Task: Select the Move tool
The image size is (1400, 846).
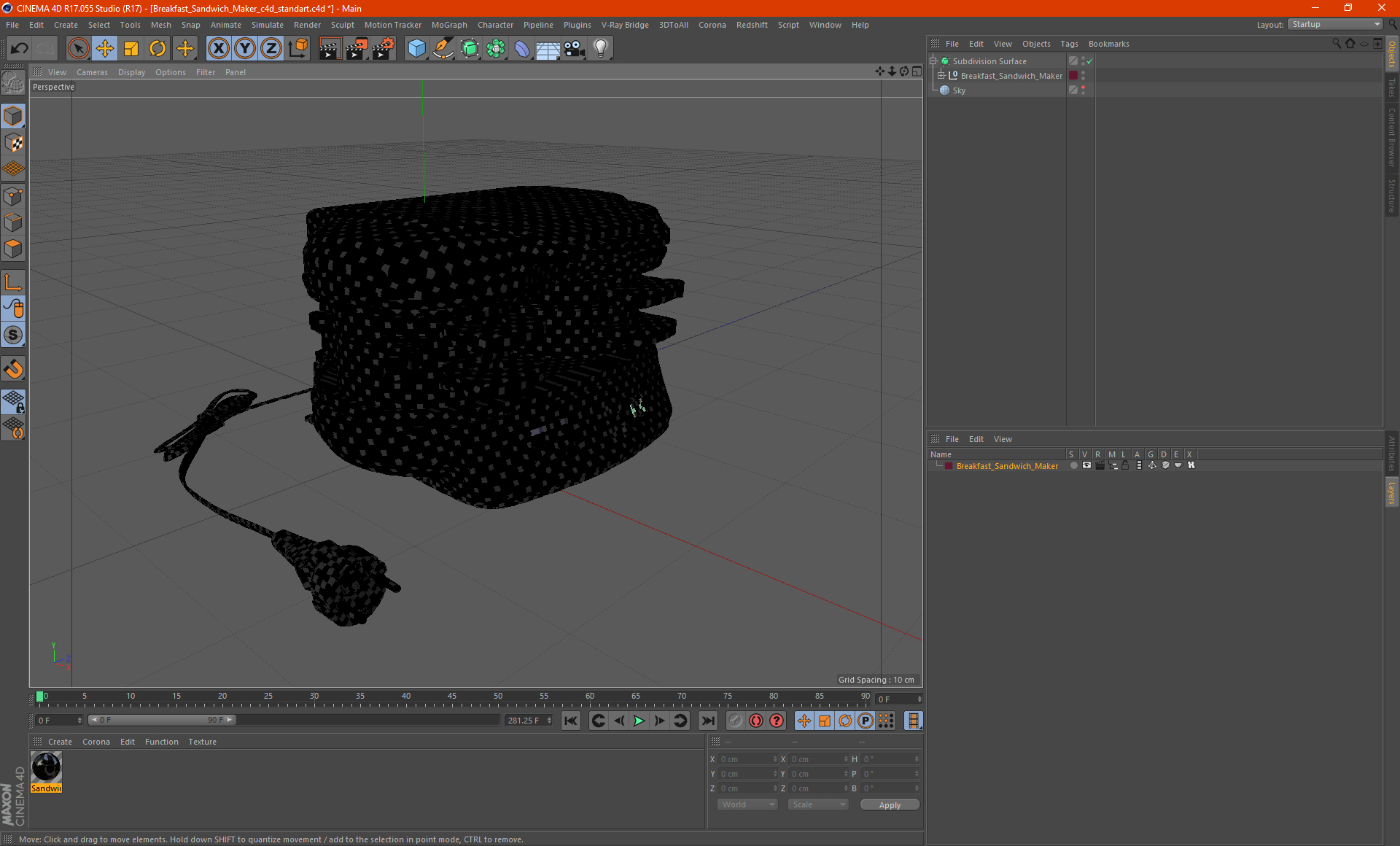Action: point(105,49)
